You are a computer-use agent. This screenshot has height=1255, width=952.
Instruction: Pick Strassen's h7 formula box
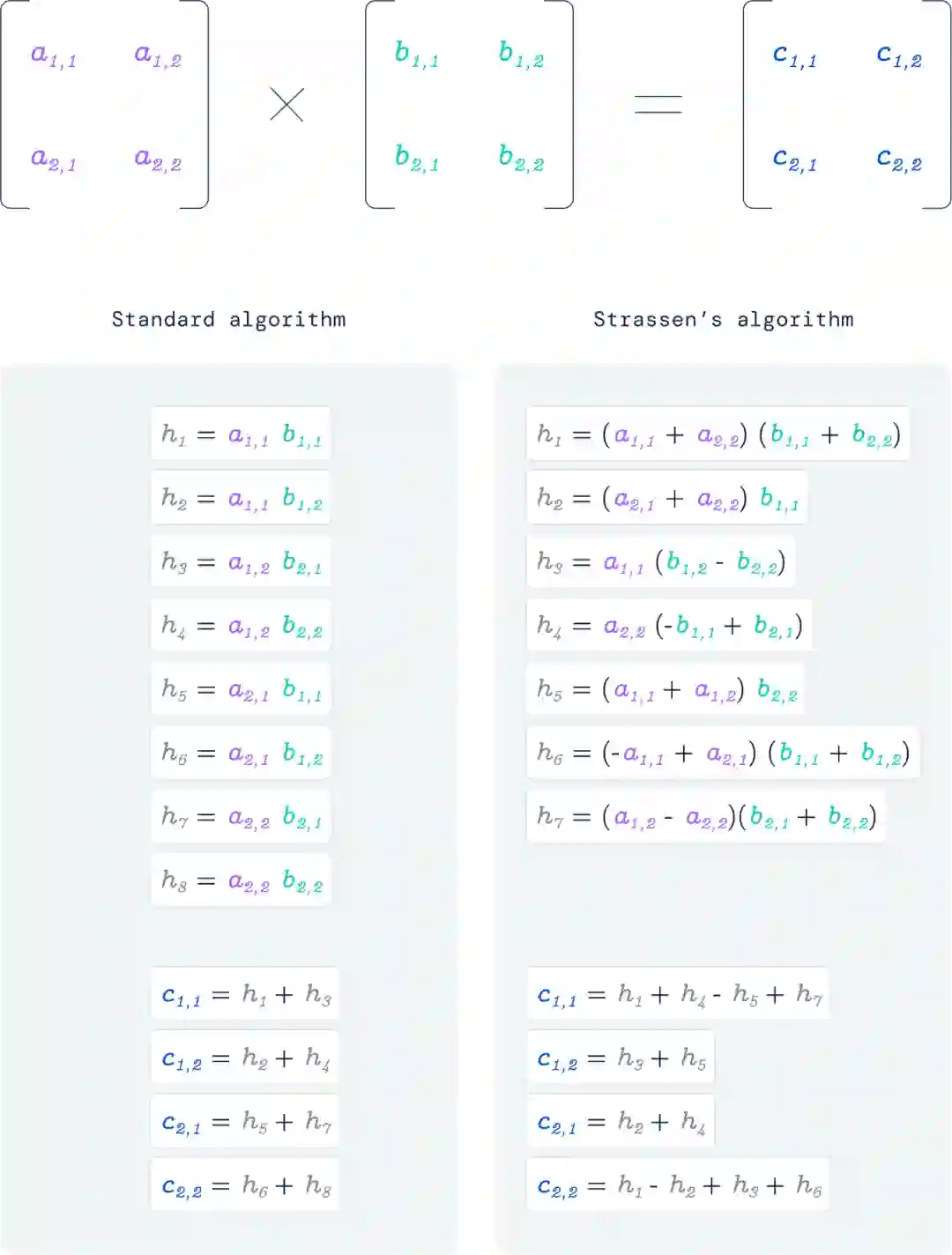[706, 817]
